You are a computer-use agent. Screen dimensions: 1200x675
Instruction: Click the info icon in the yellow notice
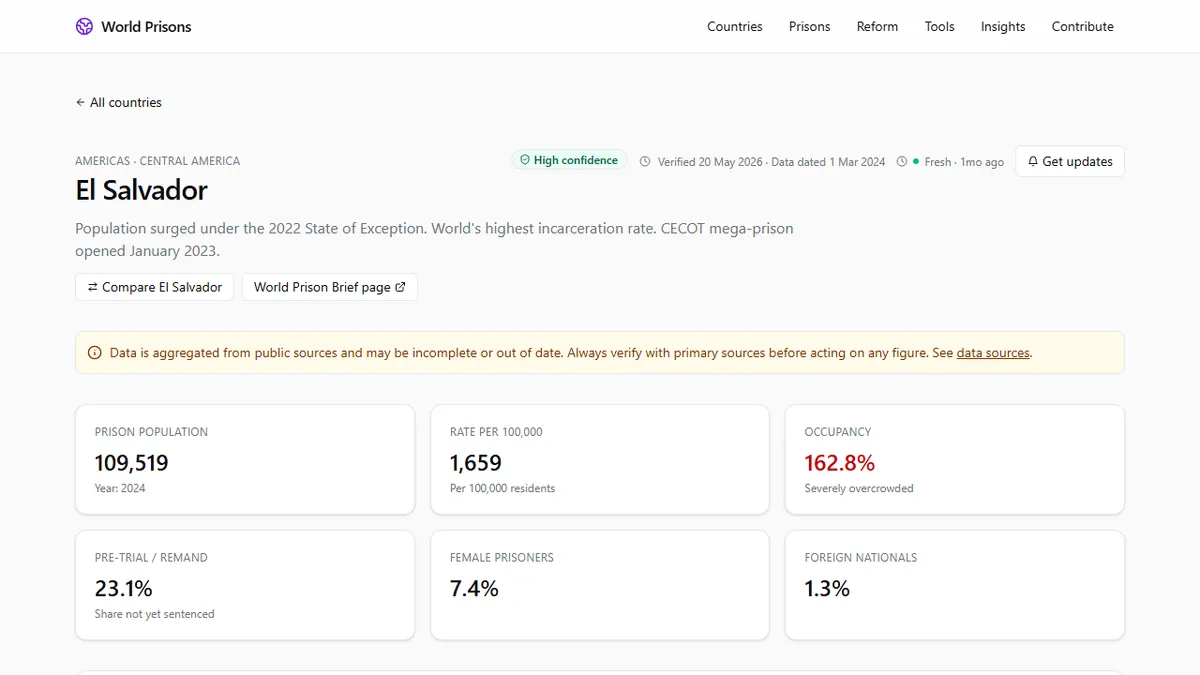point(95,353)
